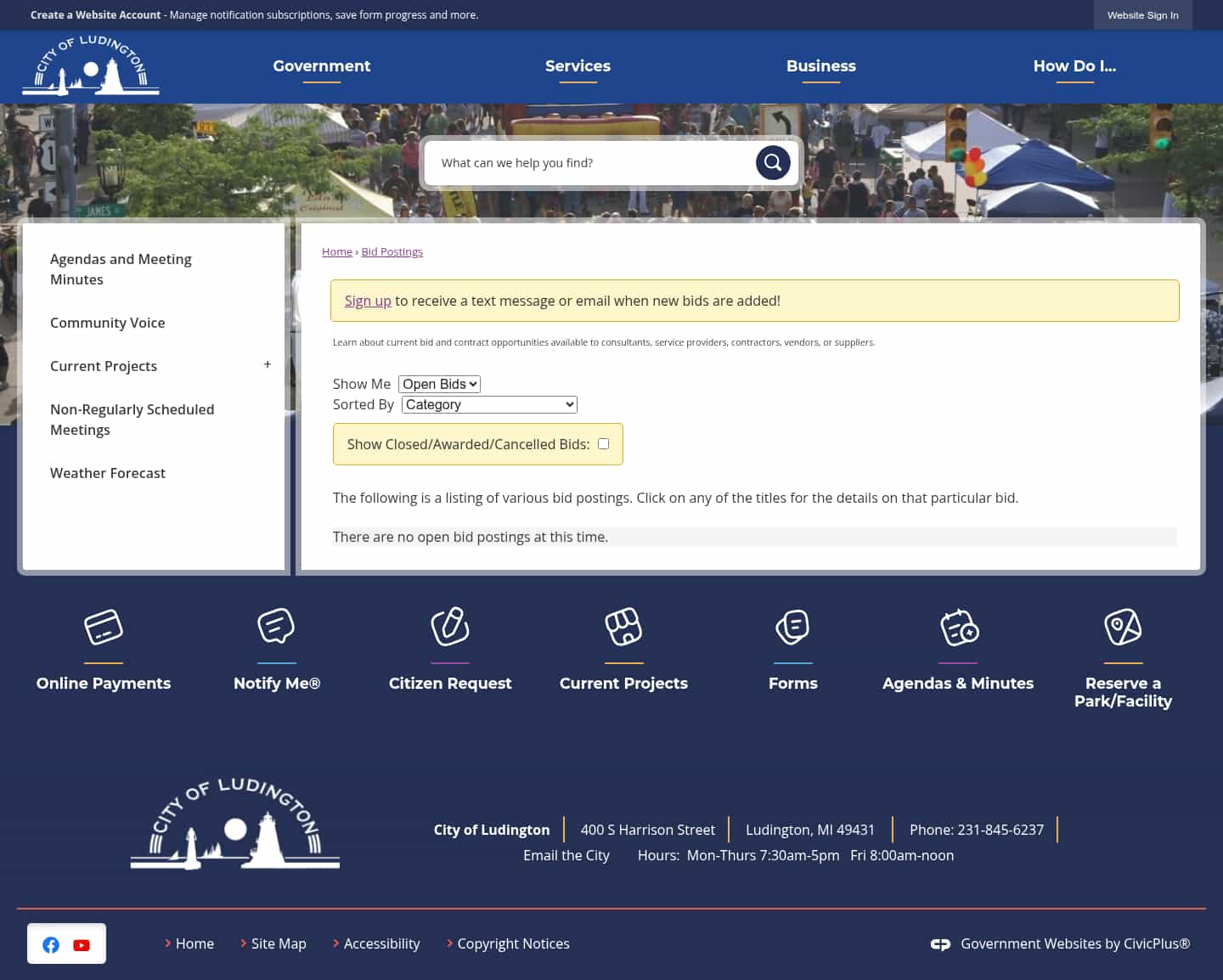Click the search magnifier button
The image size is (1223, 980).
[773, 162]
